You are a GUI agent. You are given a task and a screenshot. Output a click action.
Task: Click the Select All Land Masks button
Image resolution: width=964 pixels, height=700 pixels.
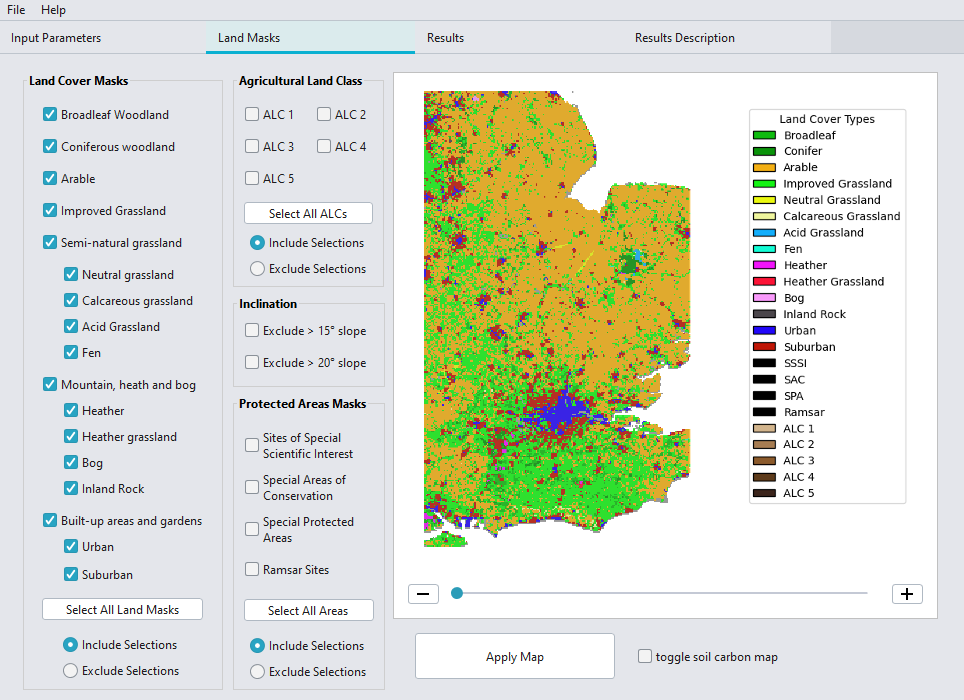pyautogui.click(x=122, y=610)
